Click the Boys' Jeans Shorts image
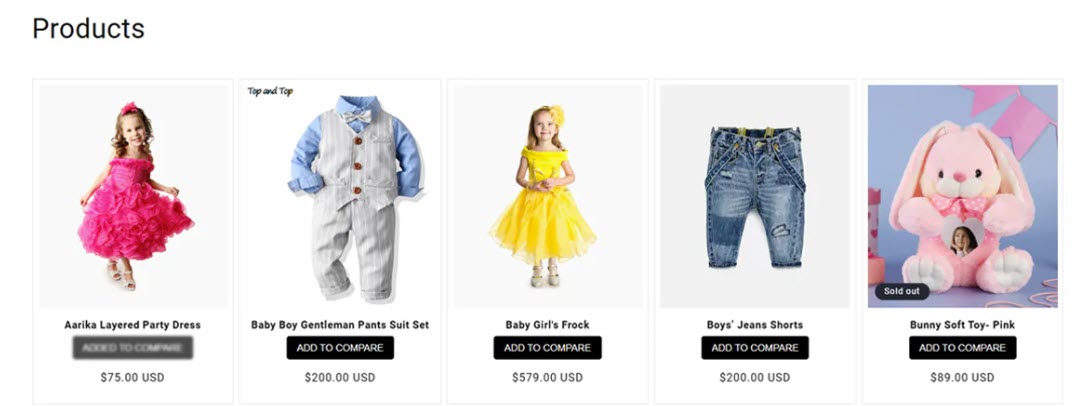Viewport: 1083px width, 406px height. [754, 196]
